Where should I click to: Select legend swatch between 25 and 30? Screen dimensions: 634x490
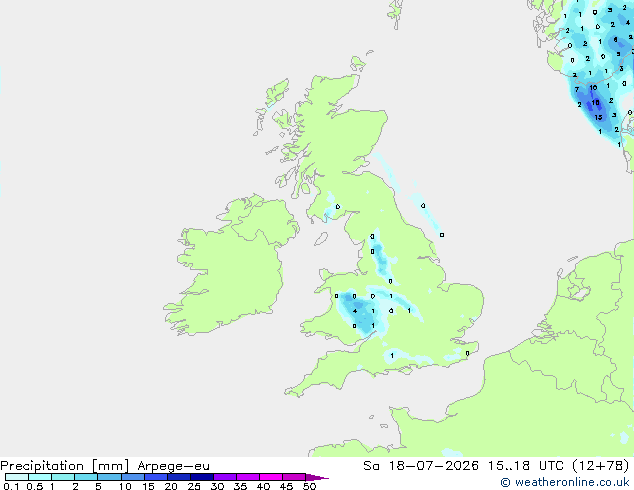(x=201, y=477)
